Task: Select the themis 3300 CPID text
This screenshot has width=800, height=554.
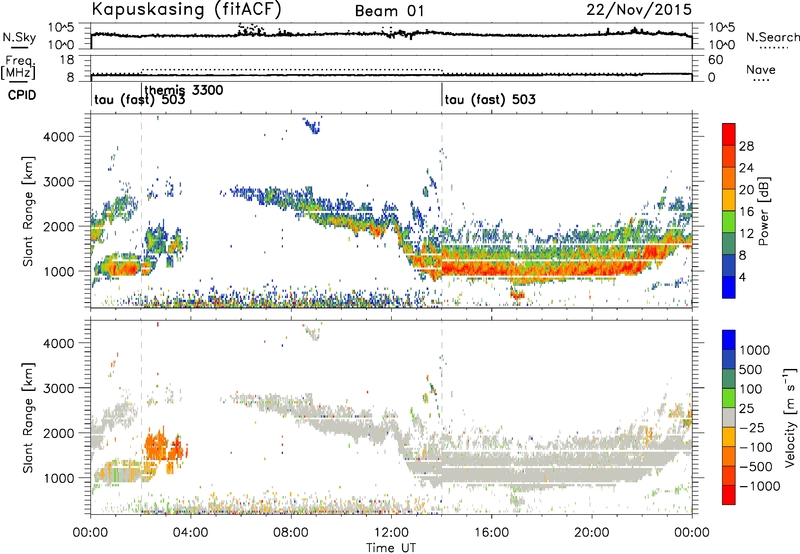Action: [x=184, y=90]
